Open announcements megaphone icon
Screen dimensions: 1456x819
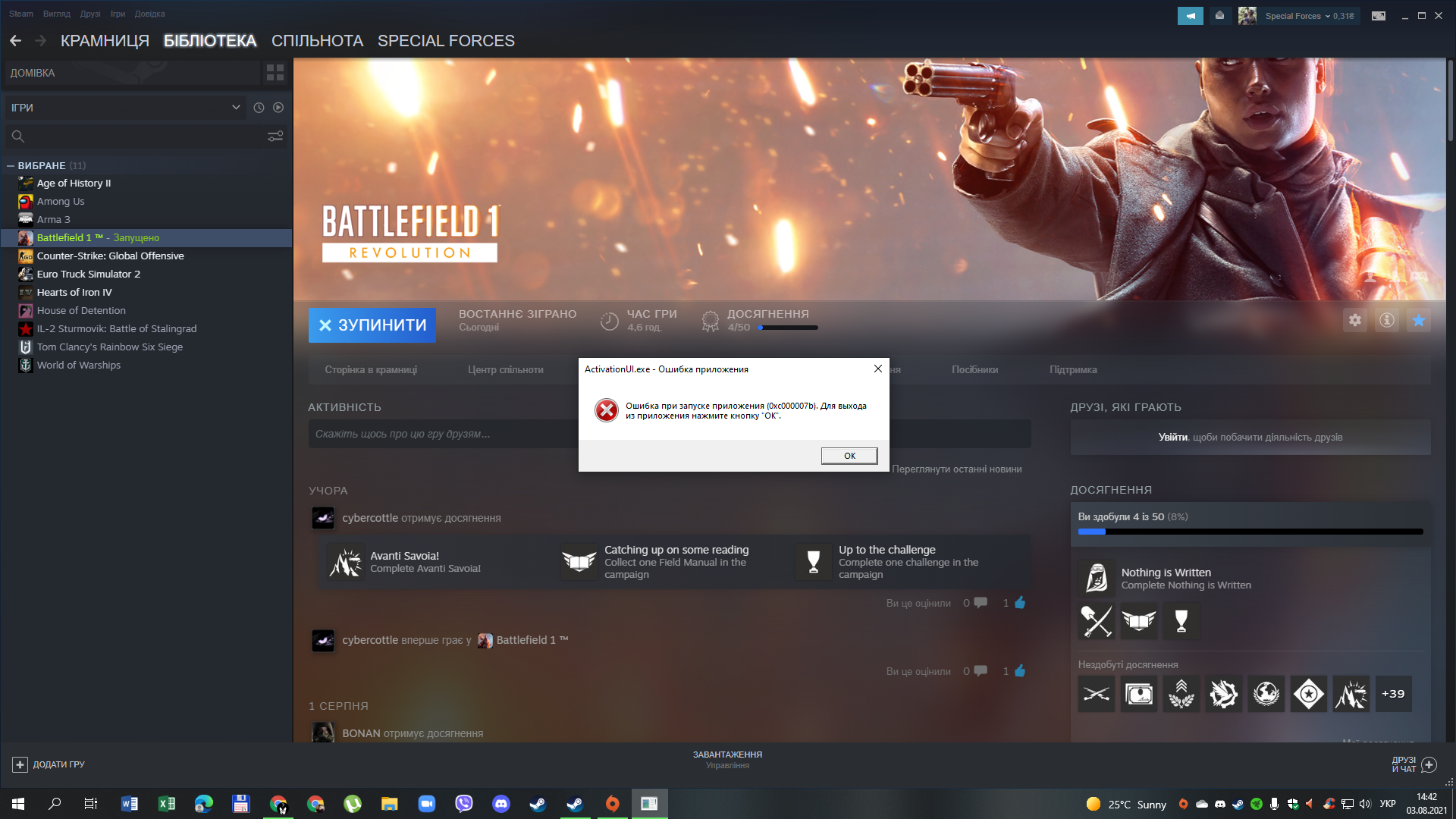(x=1191, y=16)
